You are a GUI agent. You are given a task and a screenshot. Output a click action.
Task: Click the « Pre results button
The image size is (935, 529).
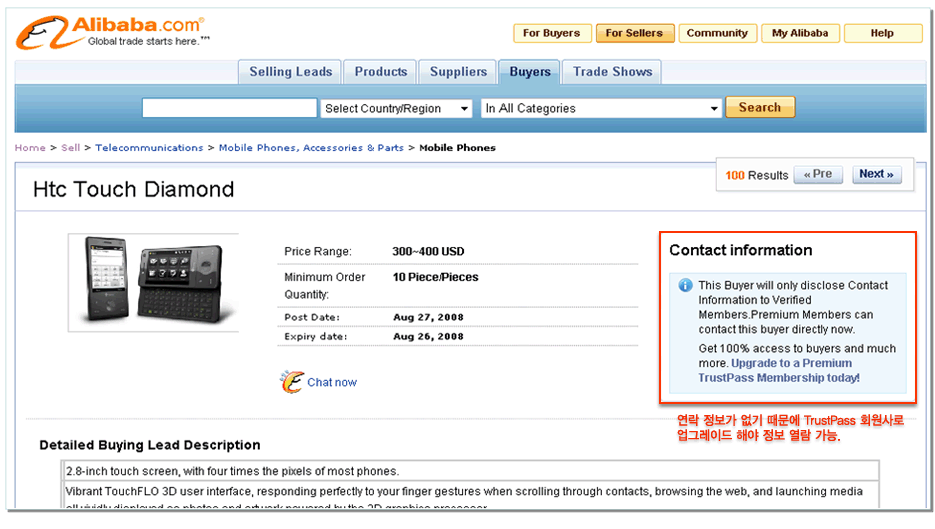(818, 174)
